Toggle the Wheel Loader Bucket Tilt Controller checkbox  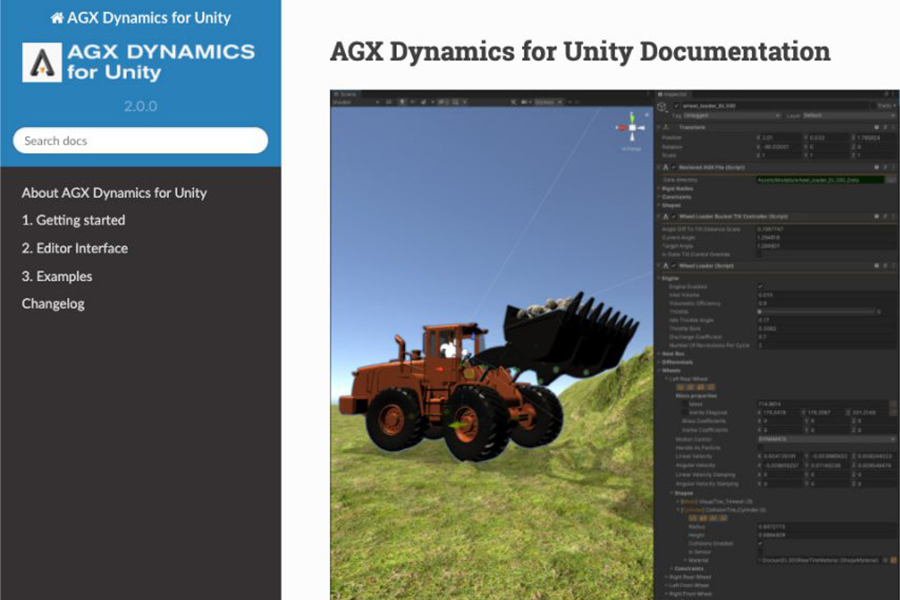(674, 216)
